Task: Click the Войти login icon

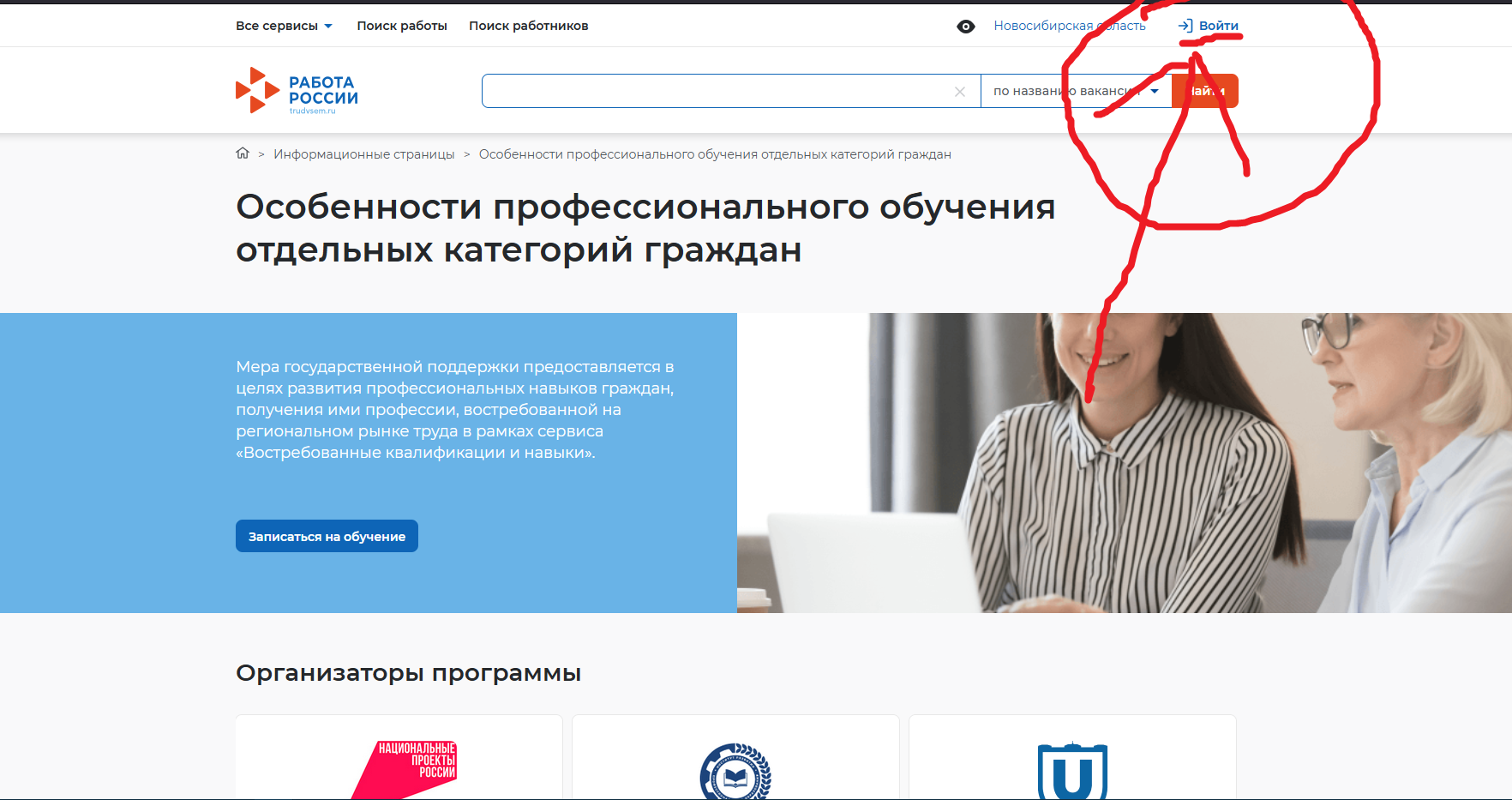Action: 1185,26
